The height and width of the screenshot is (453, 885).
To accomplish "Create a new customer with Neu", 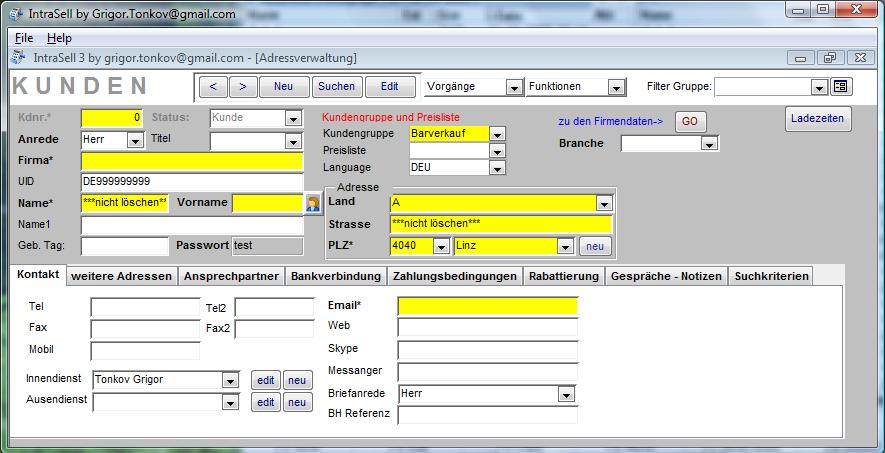I will pos(284,86).
